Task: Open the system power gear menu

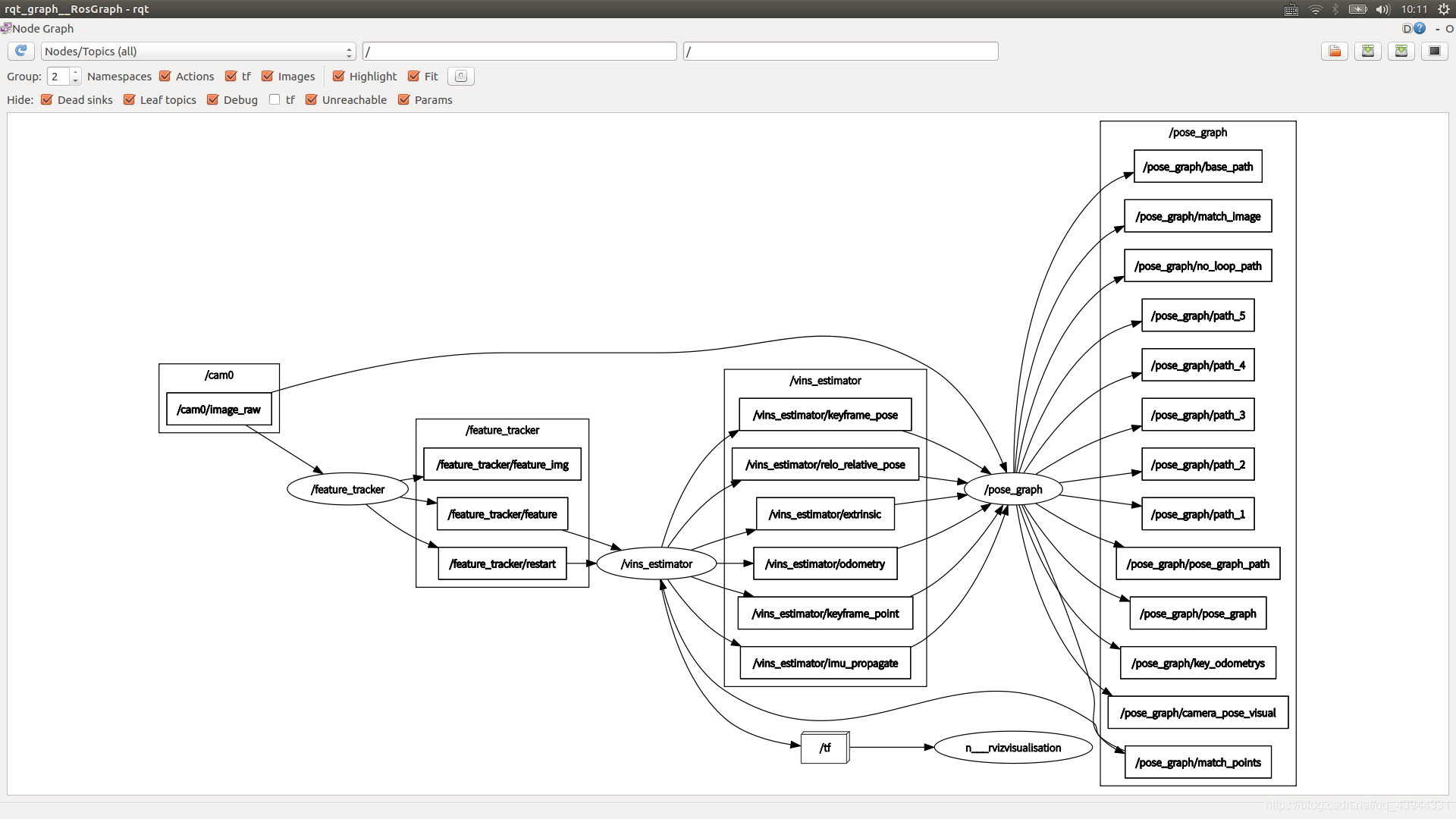Action: (1444, 9)
